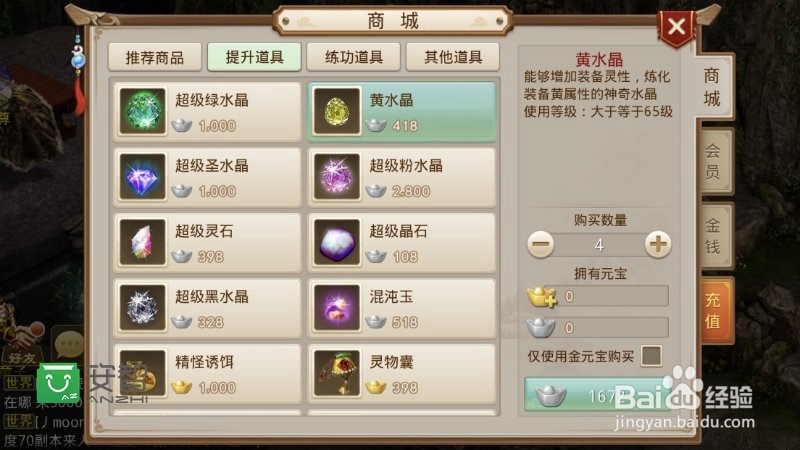The width and height of the screenshot is (800, 450).
Task: Decrease purchase quantity with minus button
Action: tap(540, 244)
